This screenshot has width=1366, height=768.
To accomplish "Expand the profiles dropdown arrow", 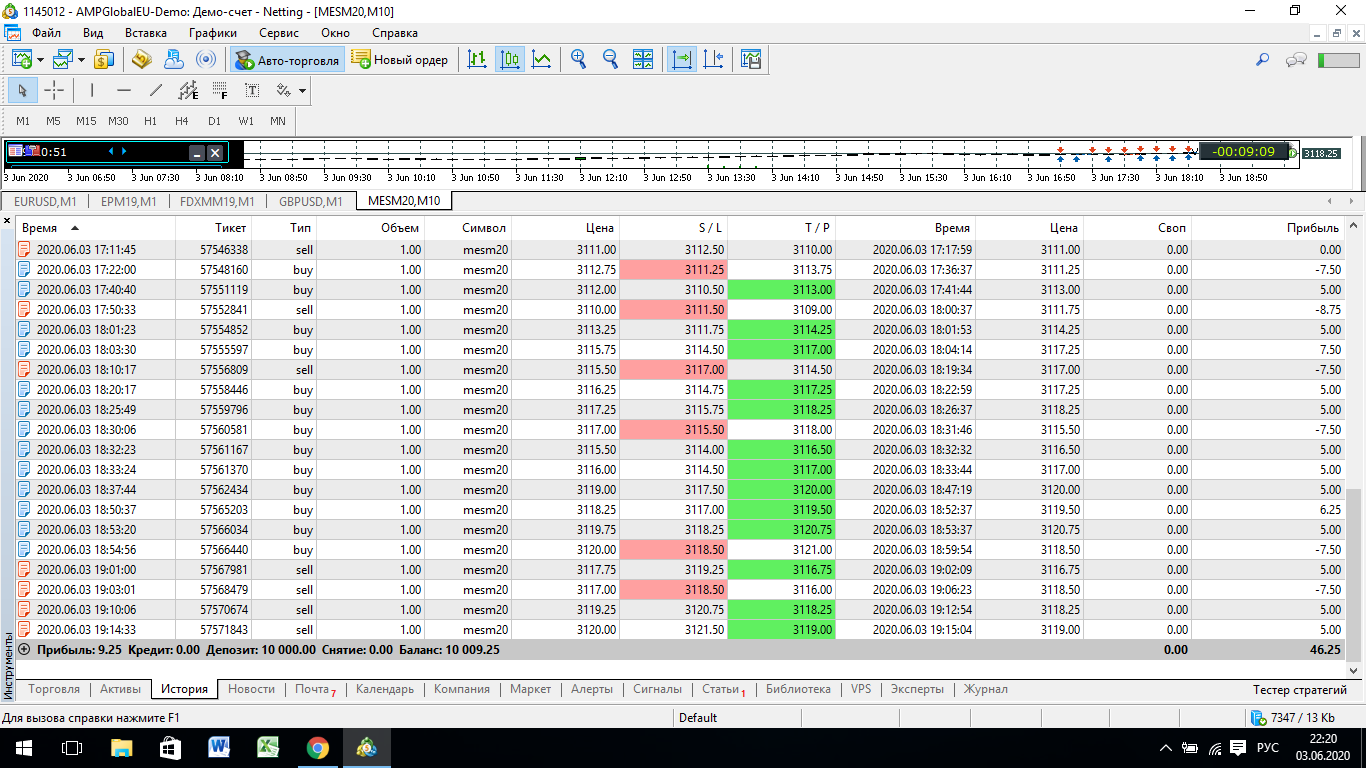I will pyautogui.click(x=81, y=60).
